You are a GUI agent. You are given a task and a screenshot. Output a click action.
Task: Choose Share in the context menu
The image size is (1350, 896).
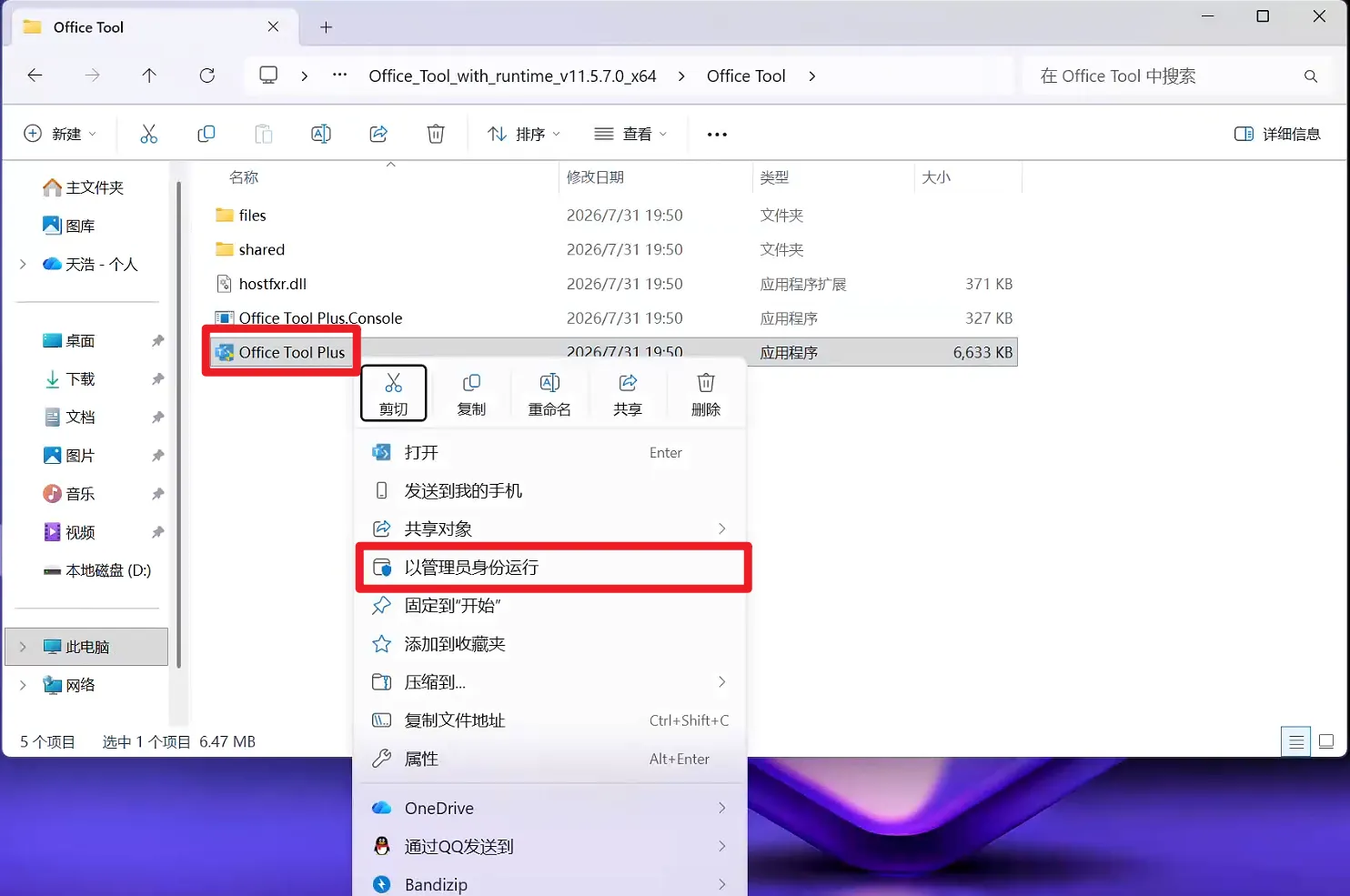[628, 393]
